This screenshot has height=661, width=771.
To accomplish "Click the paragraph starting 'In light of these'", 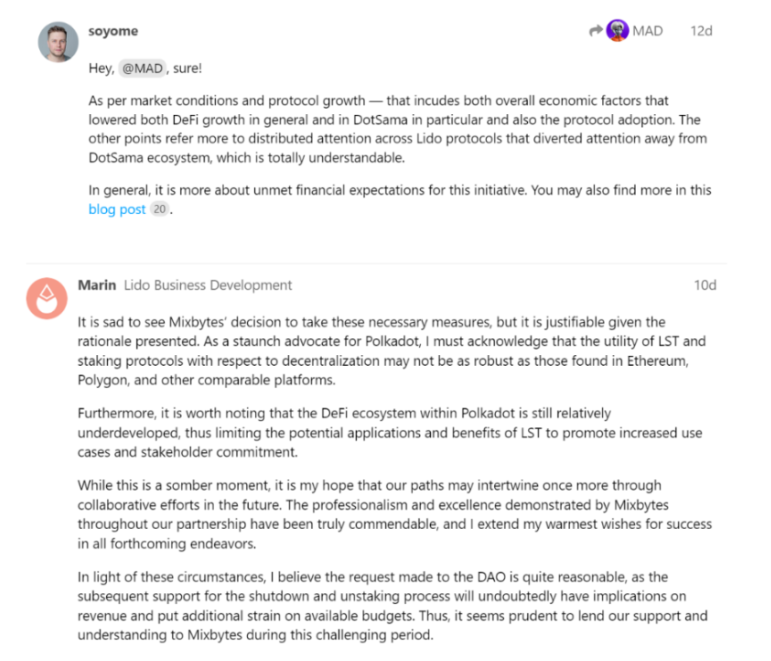I will 392,605.
